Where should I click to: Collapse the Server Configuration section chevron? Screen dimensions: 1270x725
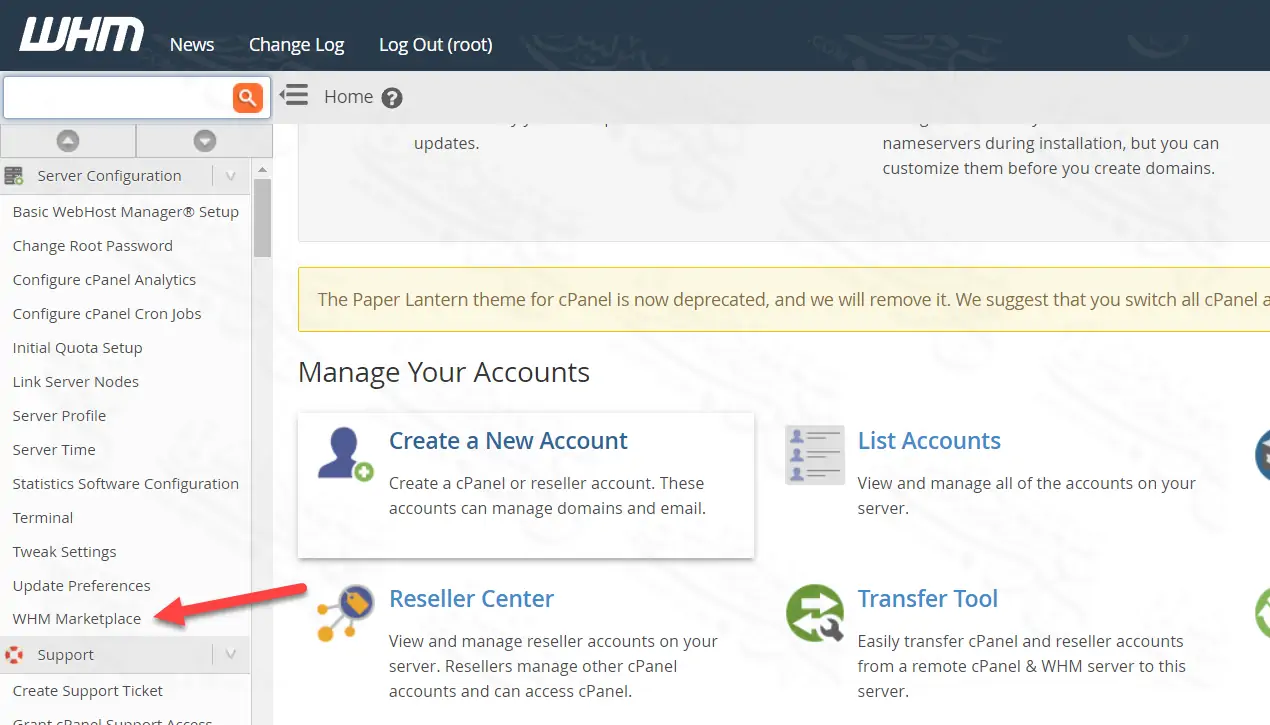coord(231,176)
